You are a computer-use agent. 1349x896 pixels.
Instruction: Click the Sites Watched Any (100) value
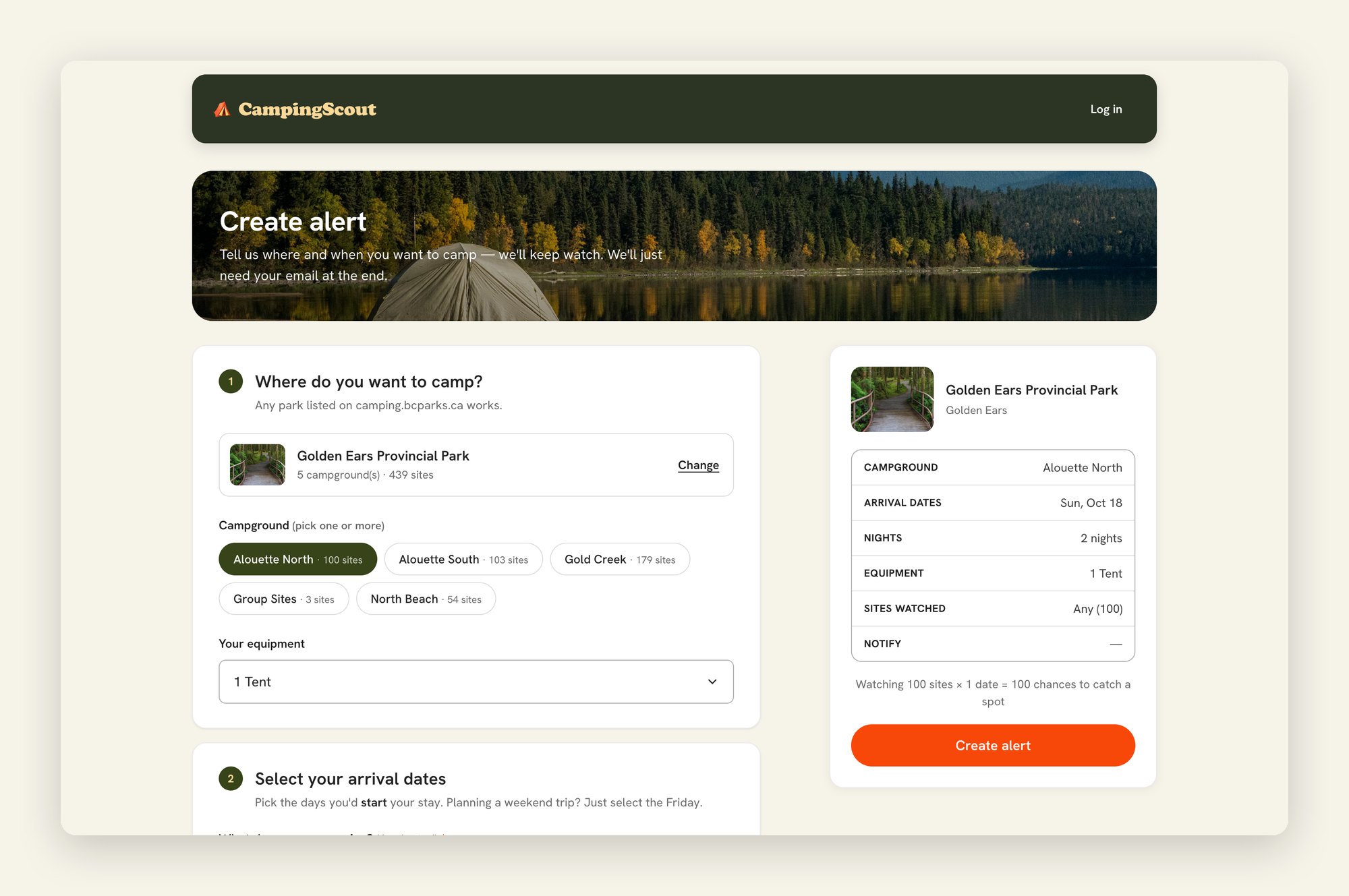(x=1097, y=609)
